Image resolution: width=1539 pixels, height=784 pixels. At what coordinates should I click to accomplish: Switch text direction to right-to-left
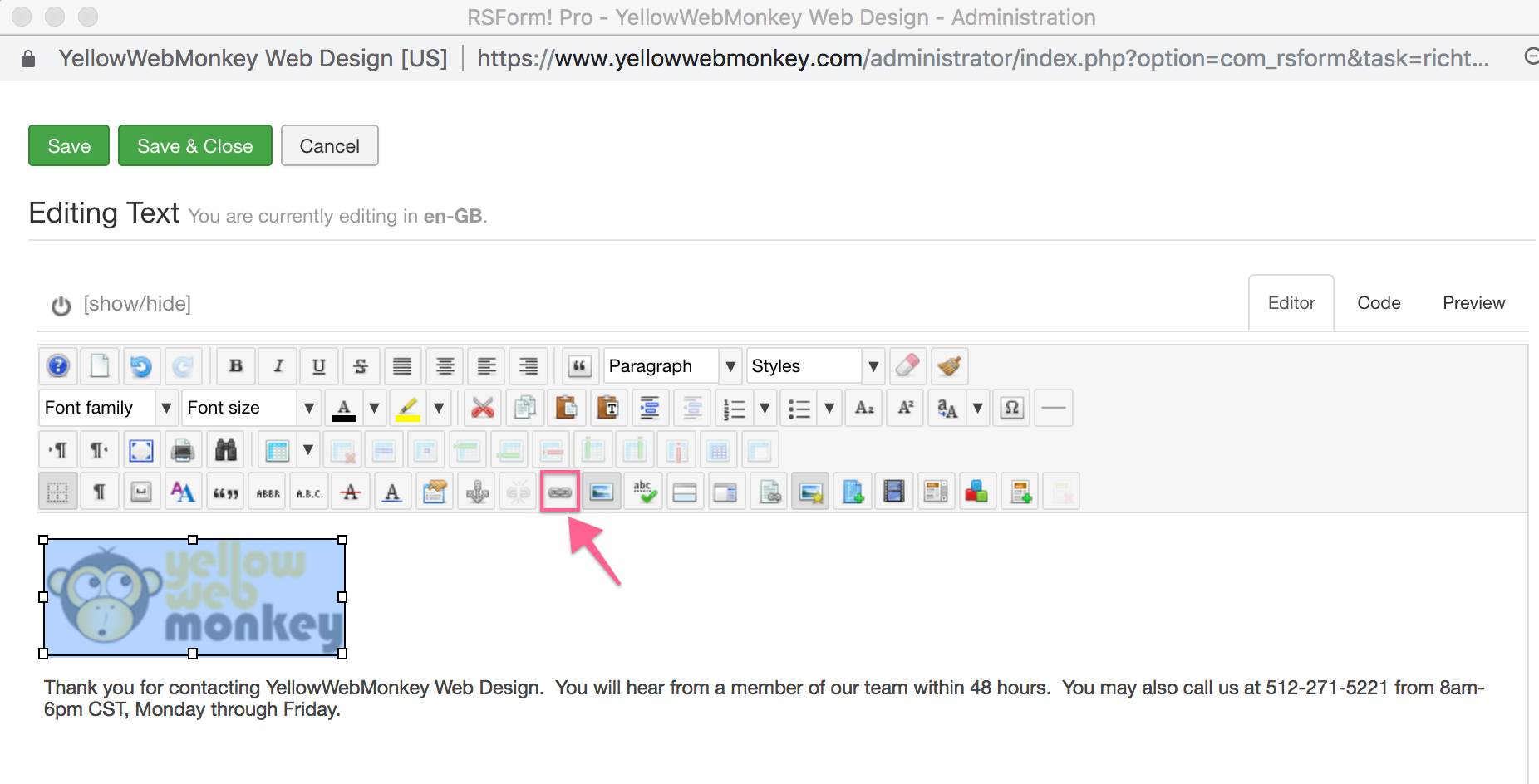100,451
